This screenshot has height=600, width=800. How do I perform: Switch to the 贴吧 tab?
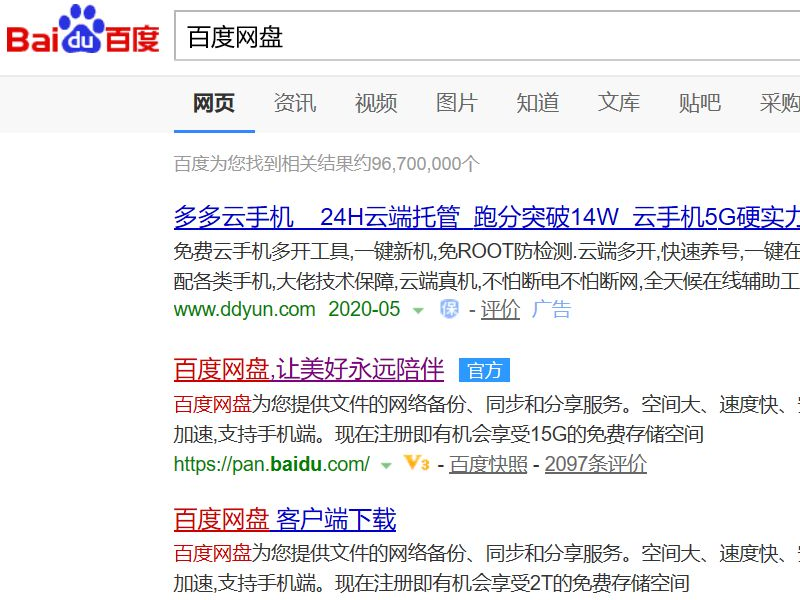[699, 103]
